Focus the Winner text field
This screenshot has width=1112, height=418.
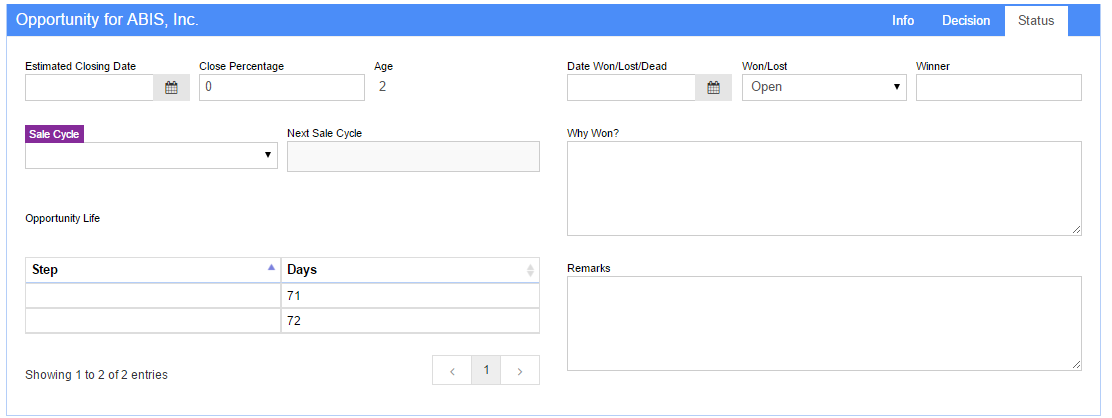[998, 88]
